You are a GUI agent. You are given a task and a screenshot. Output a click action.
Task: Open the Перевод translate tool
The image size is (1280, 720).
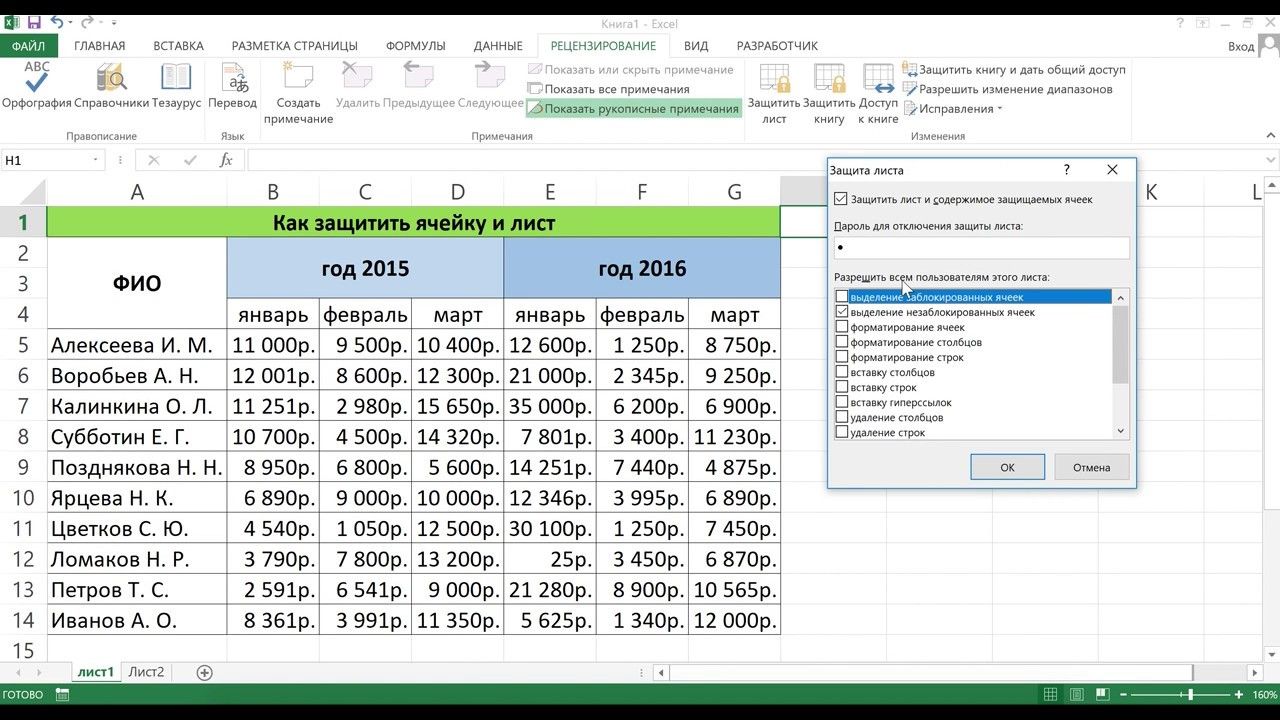(x=232, y=86)
